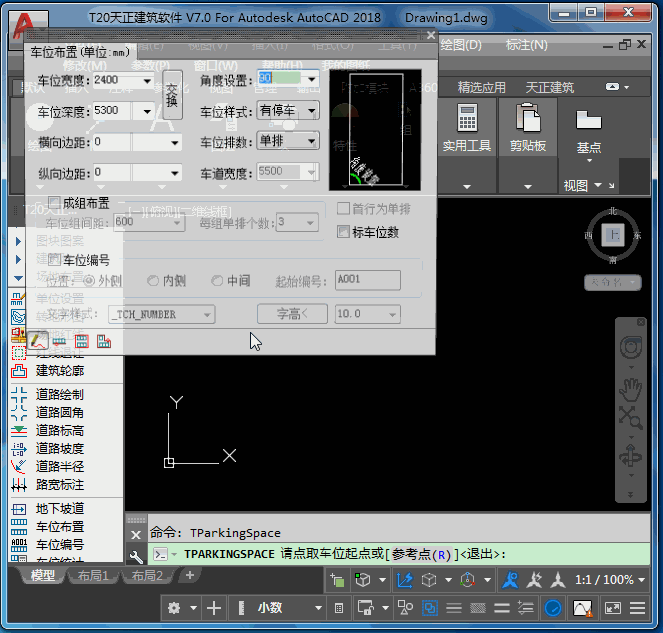Screen dimensions: 663x633
Task: Add a new layout with plus tab
Action: 190,575
